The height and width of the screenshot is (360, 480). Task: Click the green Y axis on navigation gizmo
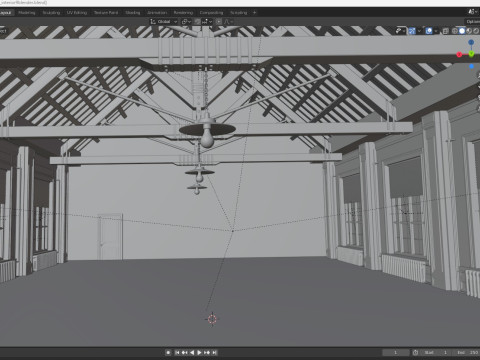(x=471, y=54)
